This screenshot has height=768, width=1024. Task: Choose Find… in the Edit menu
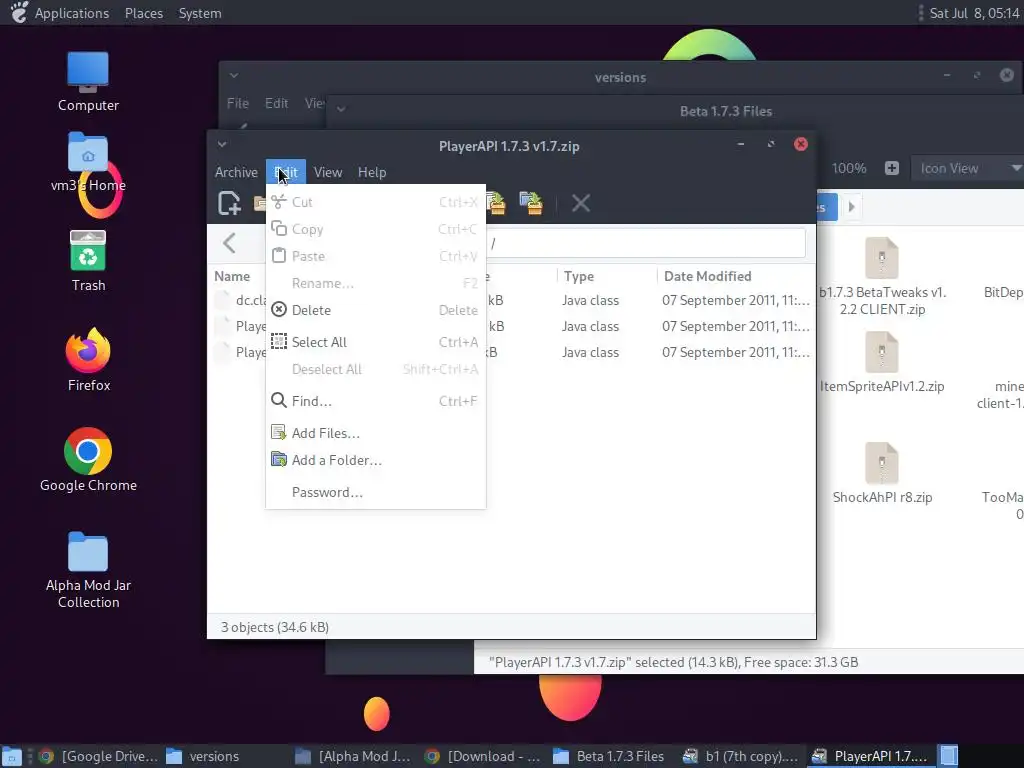click(376, 401)
